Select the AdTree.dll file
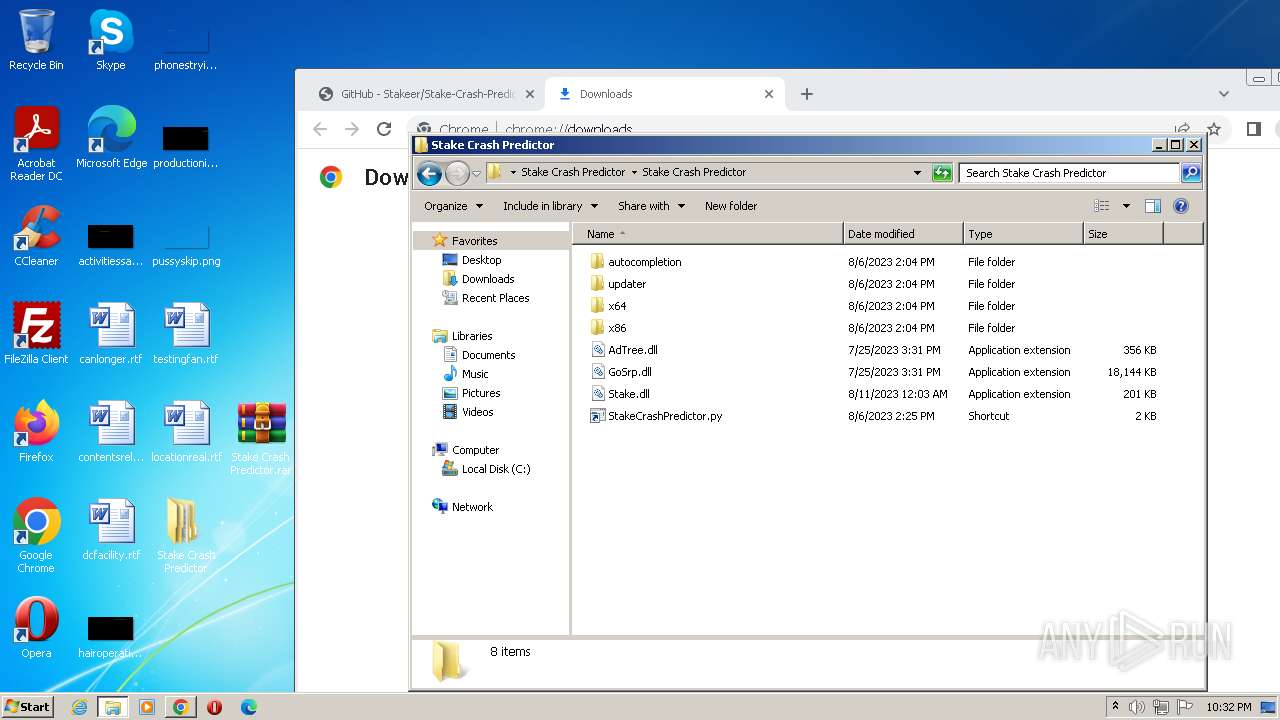Screen dimensions: 1280x720 click(632, 350)
